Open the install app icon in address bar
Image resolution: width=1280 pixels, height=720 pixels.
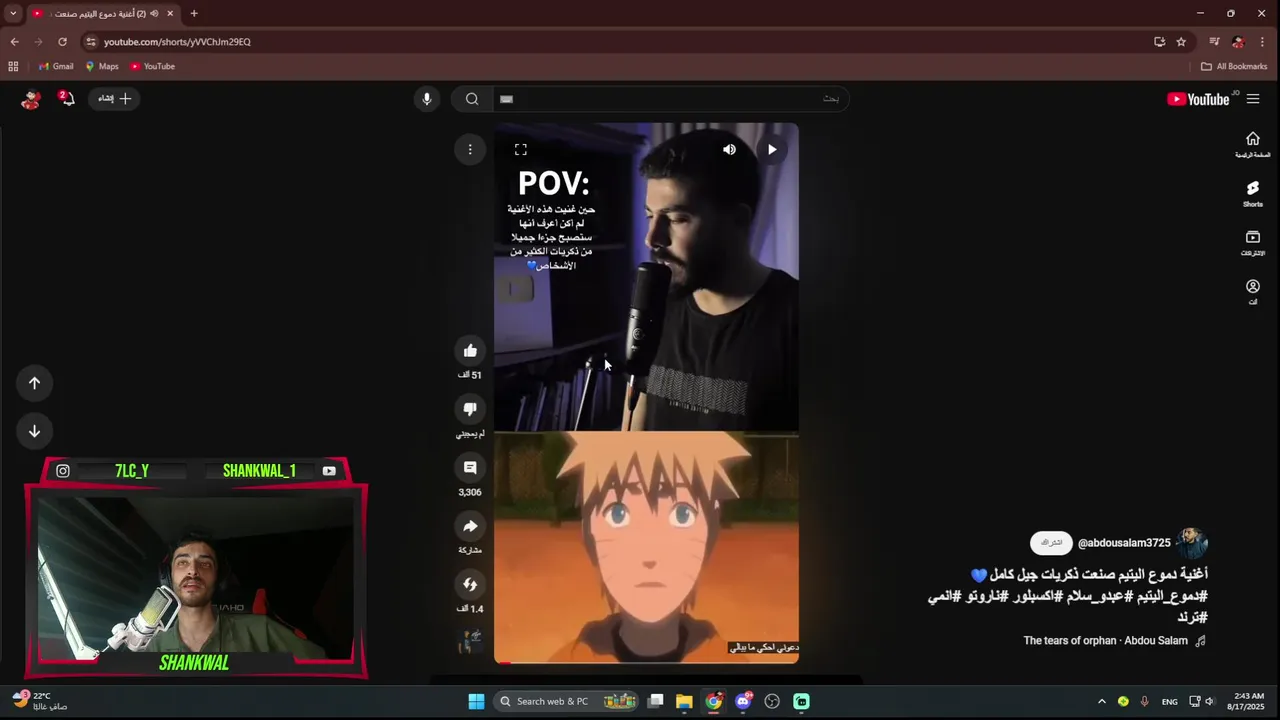tap(1159, 42)
